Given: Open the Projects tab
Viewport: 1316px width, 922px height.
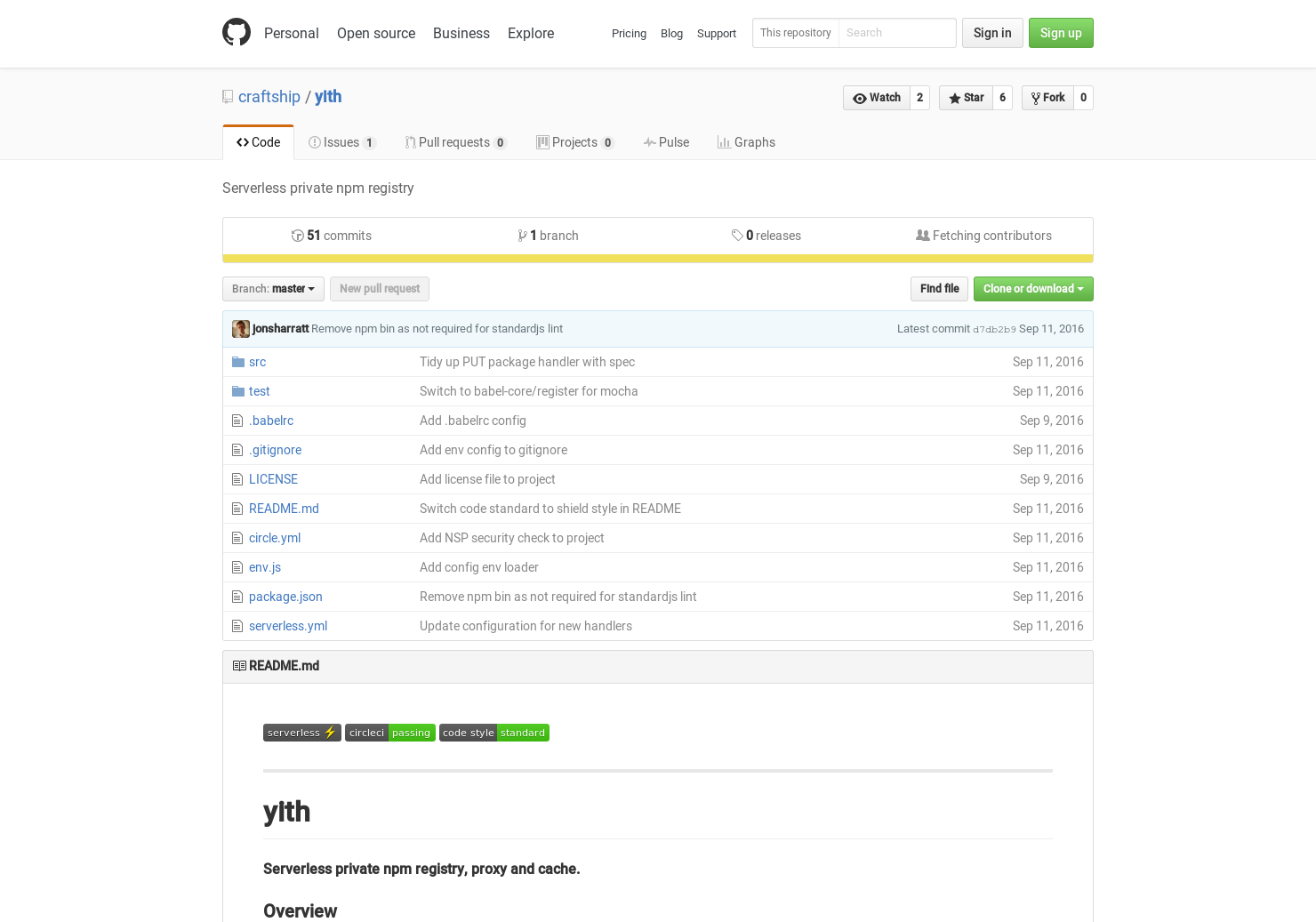Looking at the screenshot, I should tap(574, 142).
